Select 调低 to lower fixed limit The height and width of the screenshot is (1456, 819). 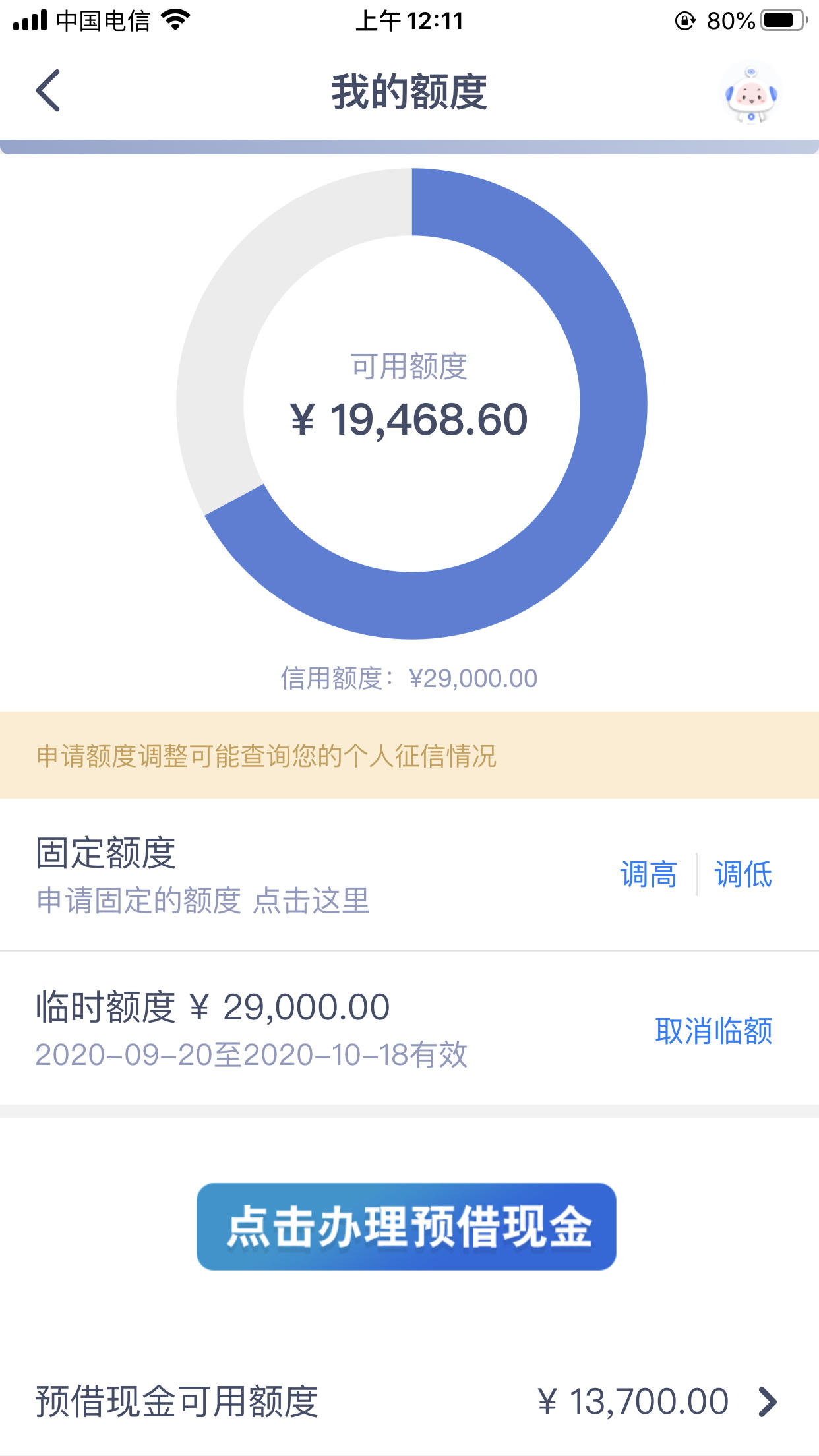pyautogui.click(x=743, y=874)
